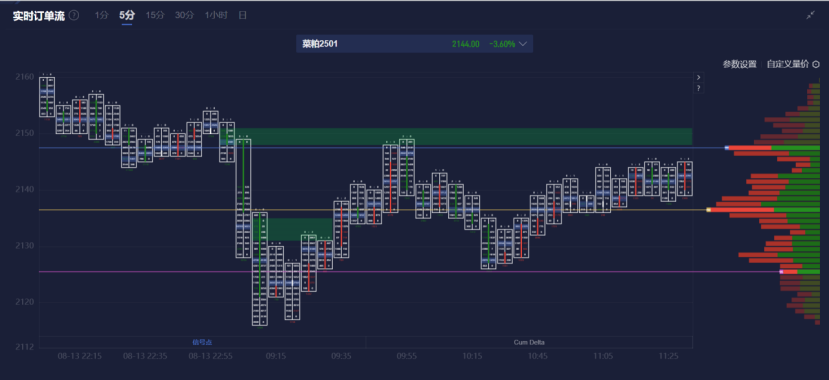Viewport: 829px width, 380px height.
Task: Click the 11:25 time axis label
Action: pos(669,357)
